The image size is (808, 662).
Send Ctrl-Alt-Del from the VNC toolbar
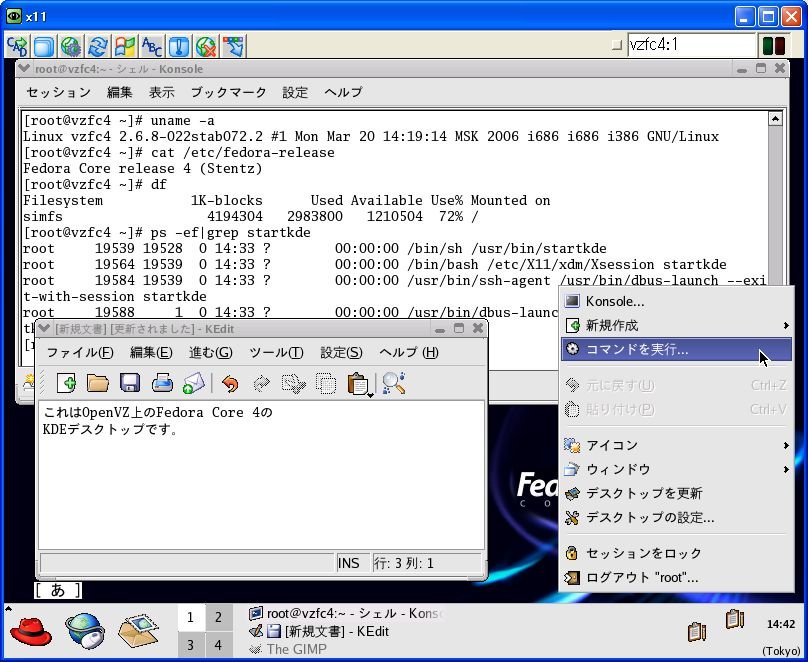coord(17,46)
